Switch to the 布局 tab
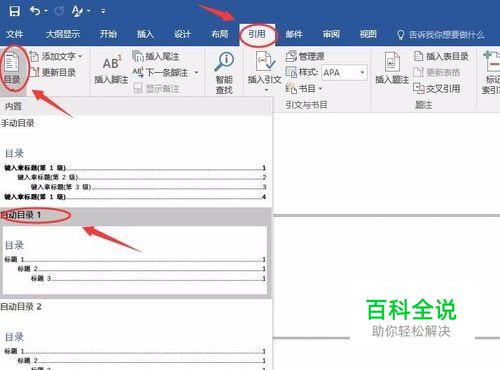This screenshot has width=500, height=370. [x=220, y=34]
